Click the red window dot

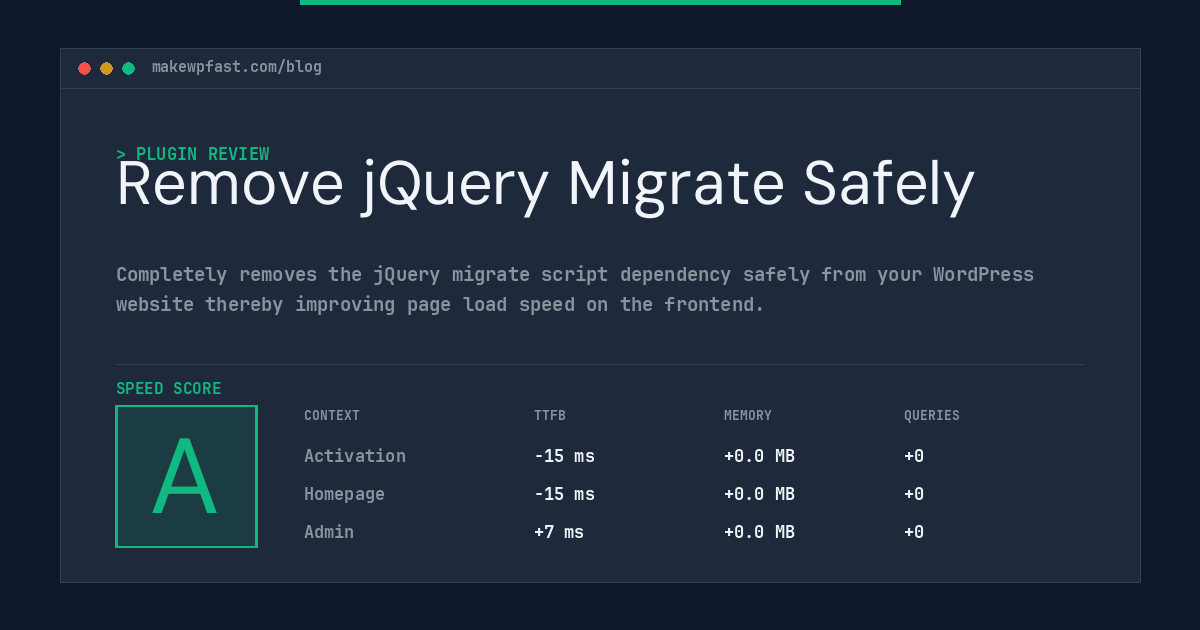pos(84,68)
